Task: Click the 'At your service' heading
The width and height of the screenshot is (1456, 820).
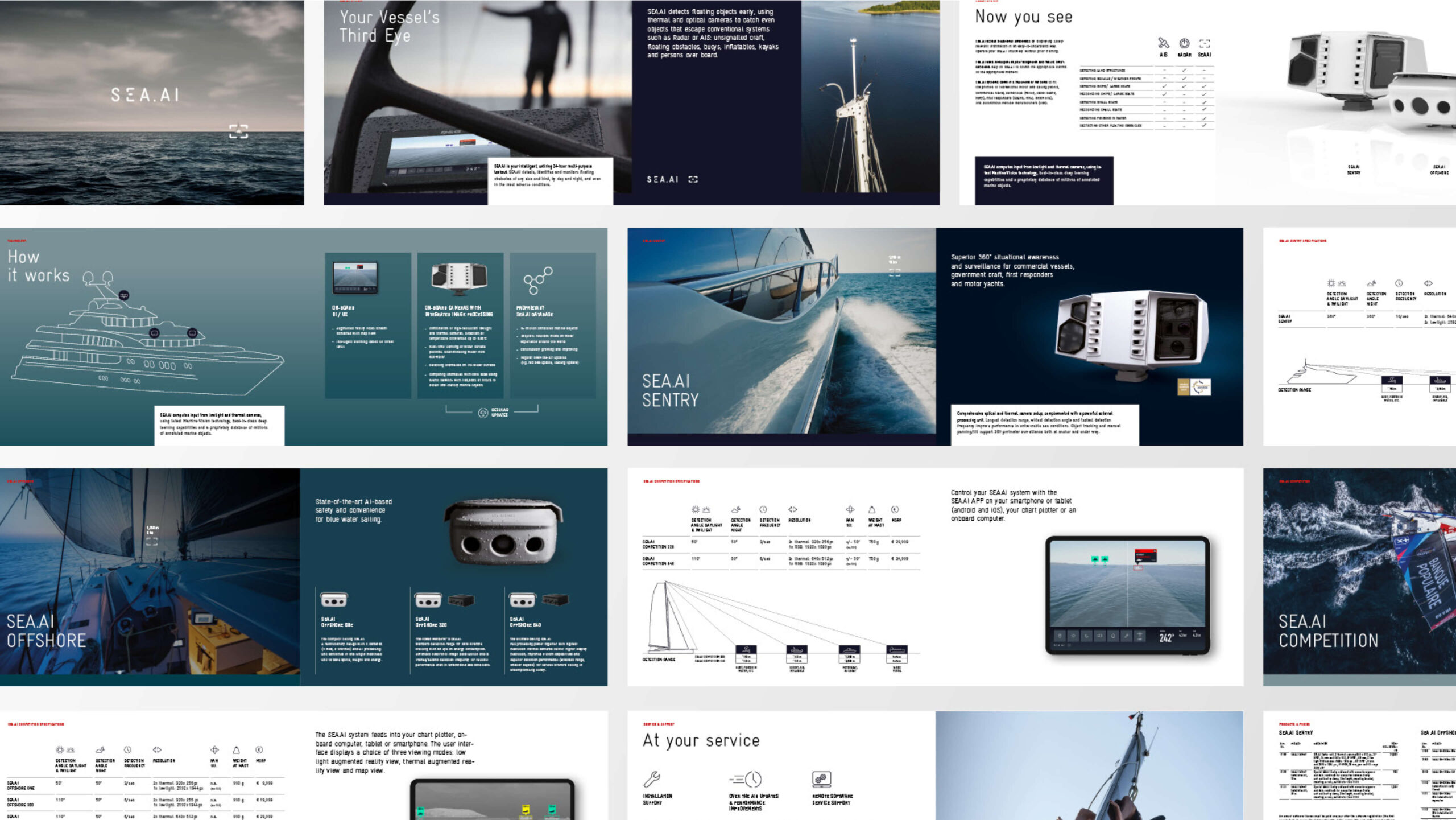Action: pos(701,740)
